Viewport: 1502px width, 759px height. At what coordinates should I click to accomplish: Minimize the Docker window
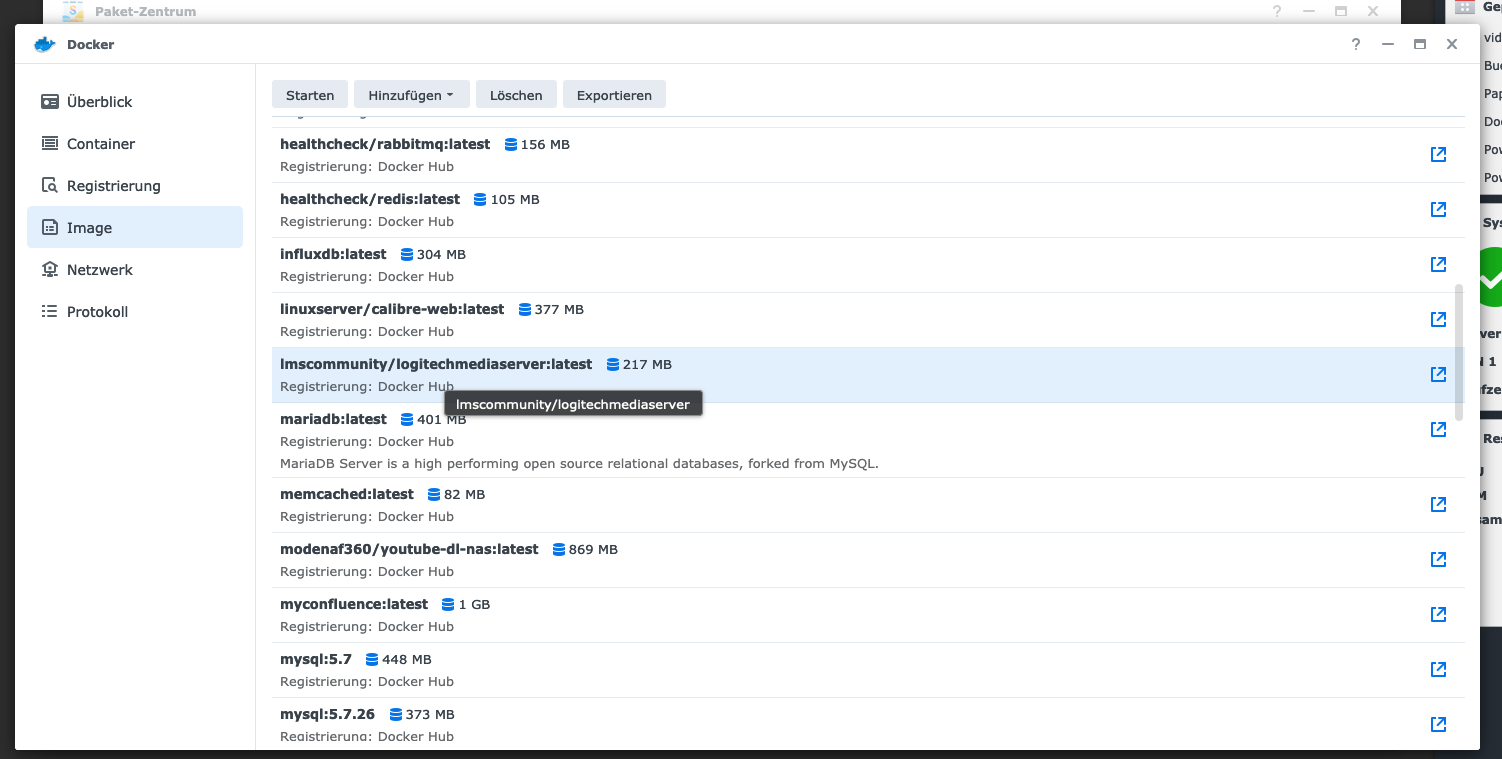(x=1388, y=44)
